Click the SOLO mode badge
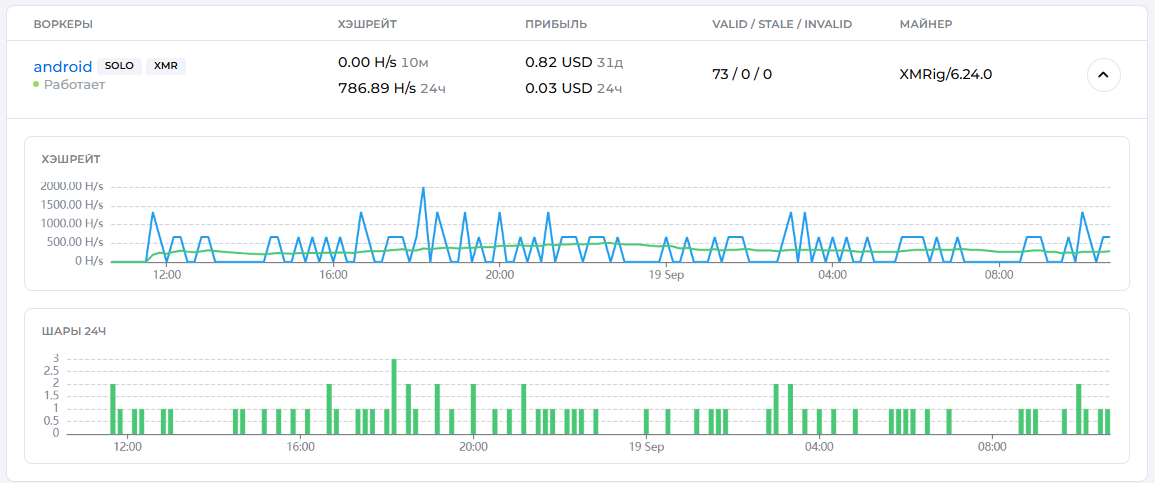The image size is (1155, 483). click(119, 66)
